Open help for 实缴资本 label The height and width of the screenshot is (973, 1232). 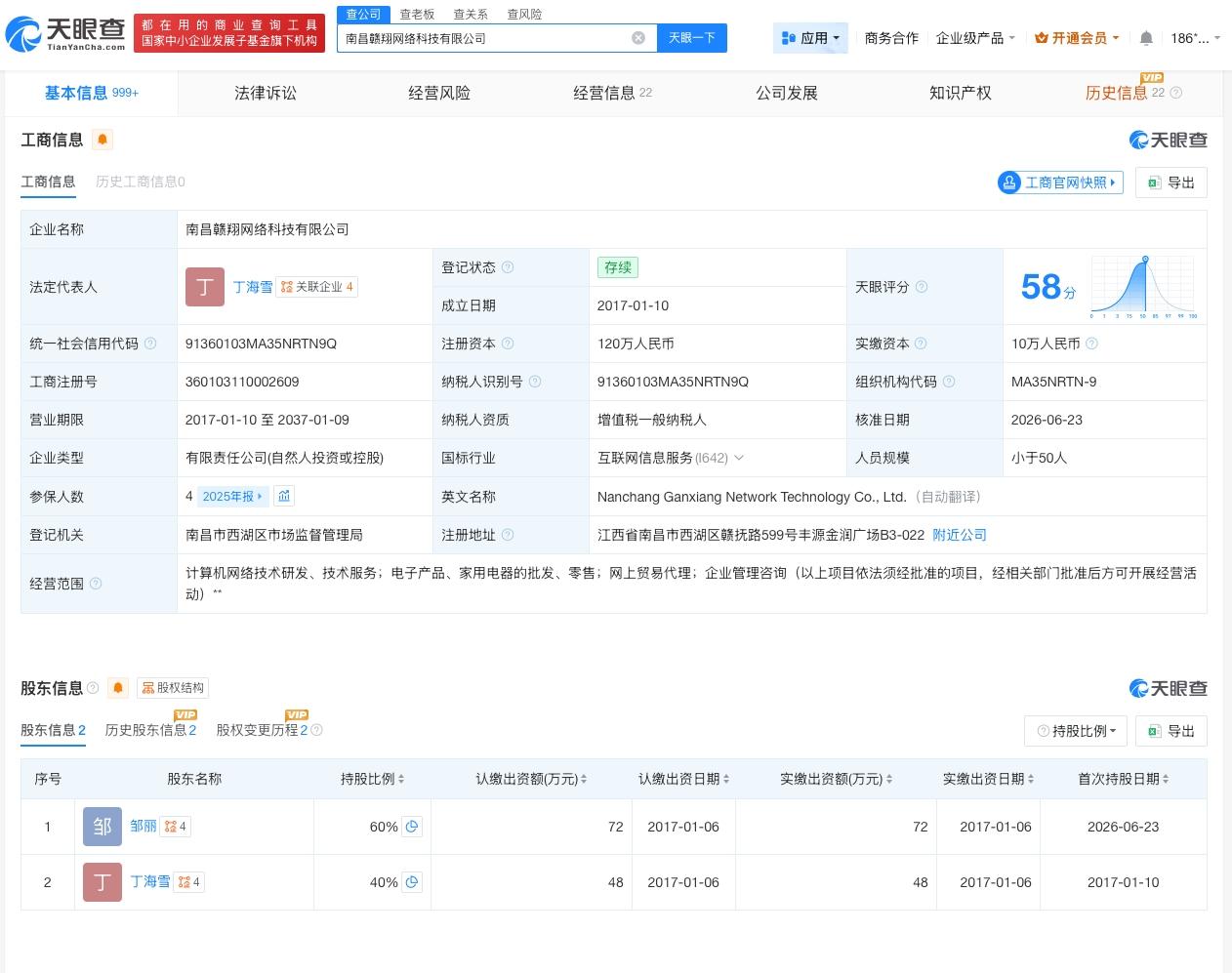(x=921, y=344)
